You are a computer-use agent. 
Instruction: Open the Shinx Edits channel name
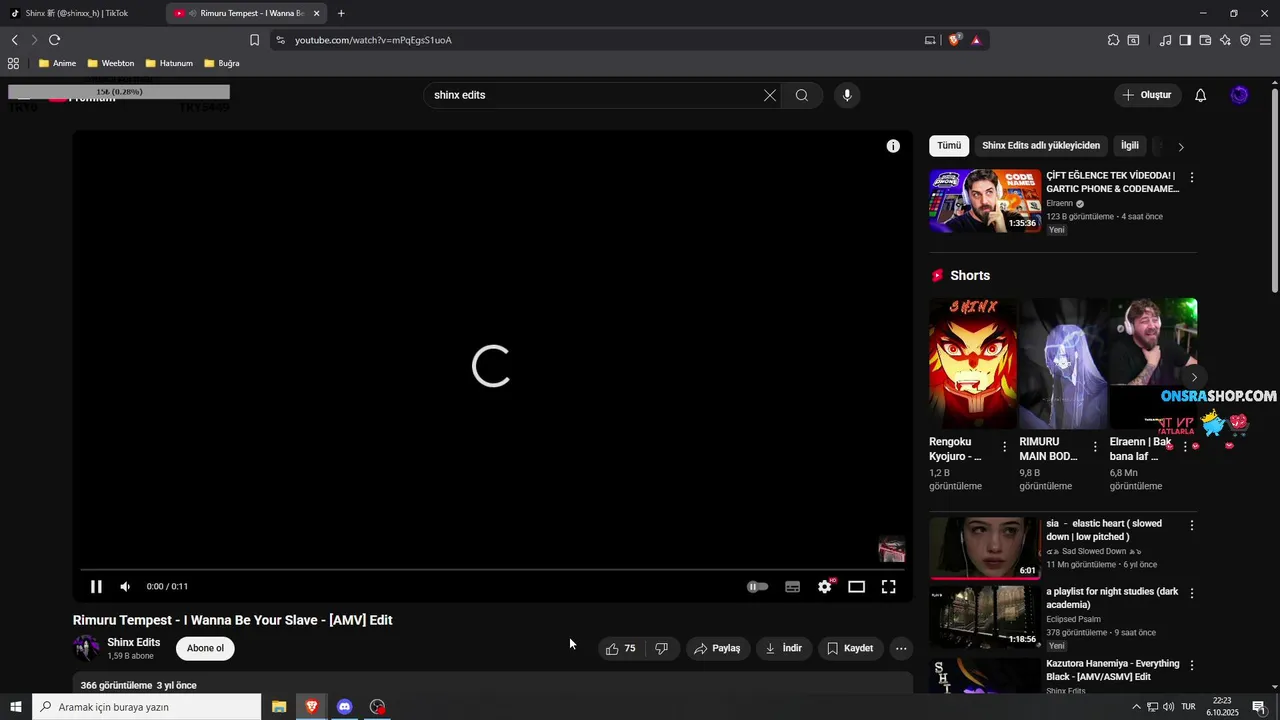click(134, 642)
